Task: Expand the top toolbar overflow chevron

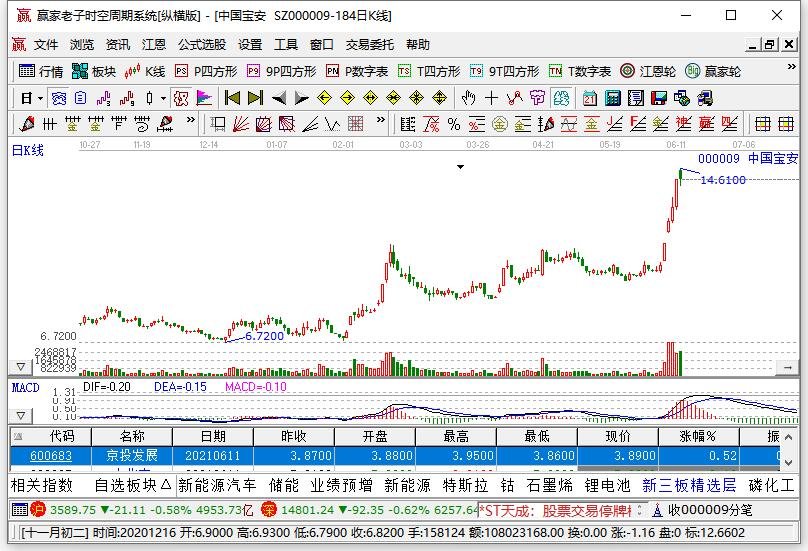Action: pyautogui.click(x=792, y=66)
